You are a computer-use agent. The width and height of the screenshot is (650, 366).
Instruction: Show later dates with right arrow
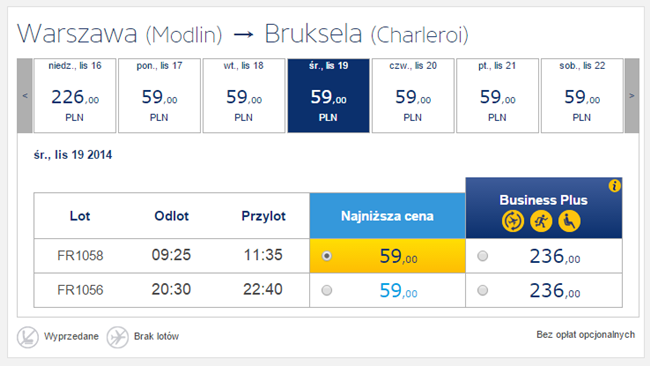pyautogui.click(x=632, y=96)
